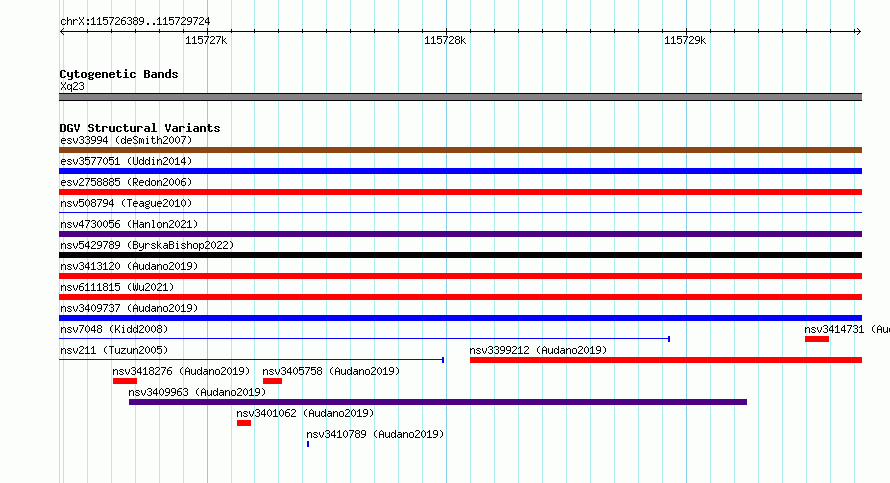Select the red nsv3399212 variant bar
890x483 pixels.
click(666, 360)
